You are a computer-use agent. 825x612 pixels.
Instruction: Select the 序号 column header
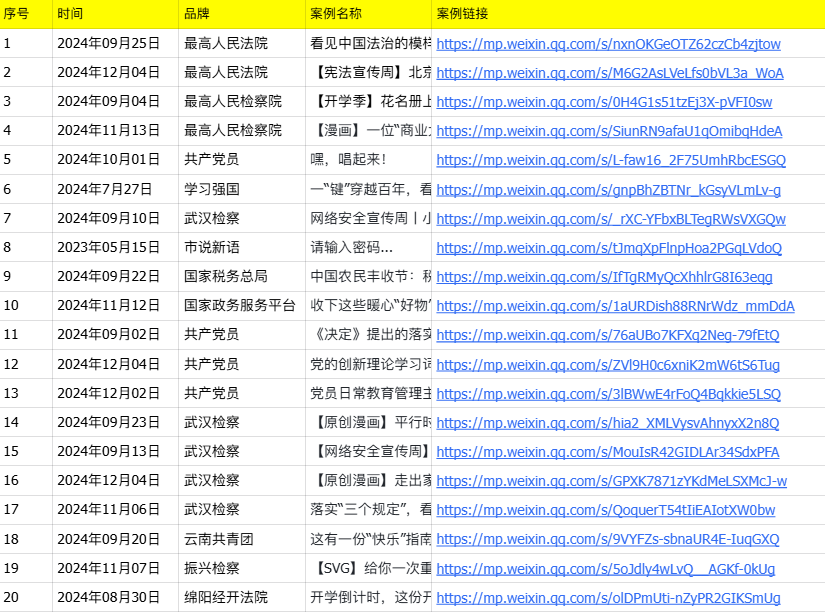[26, 14]
